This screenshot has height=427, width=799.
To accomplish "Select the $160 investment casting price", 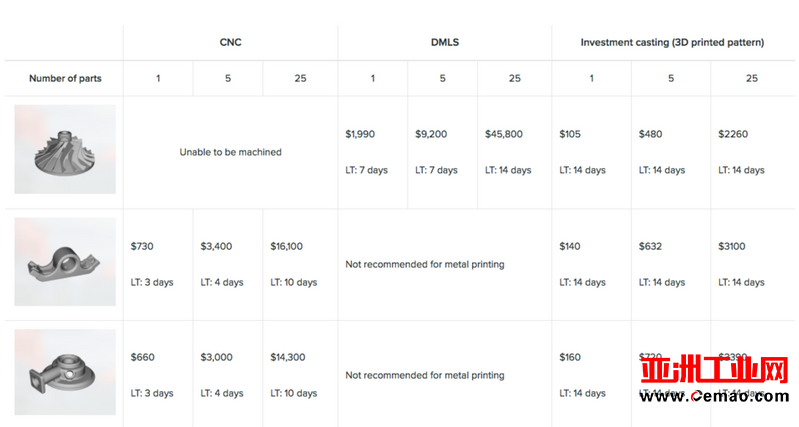I will pos(570,357).
